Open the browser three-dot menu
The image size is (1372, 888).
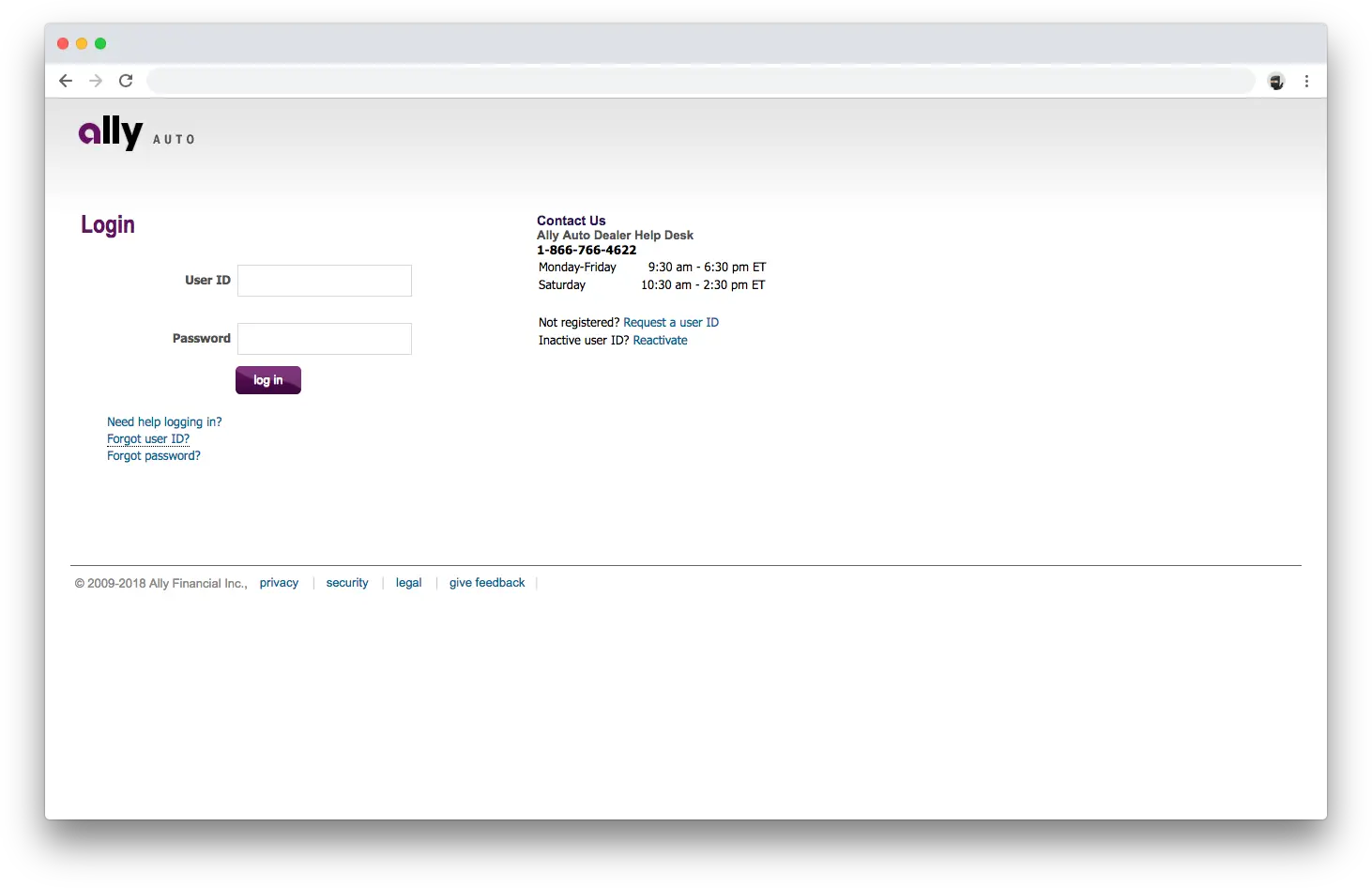coord(1306,81)
